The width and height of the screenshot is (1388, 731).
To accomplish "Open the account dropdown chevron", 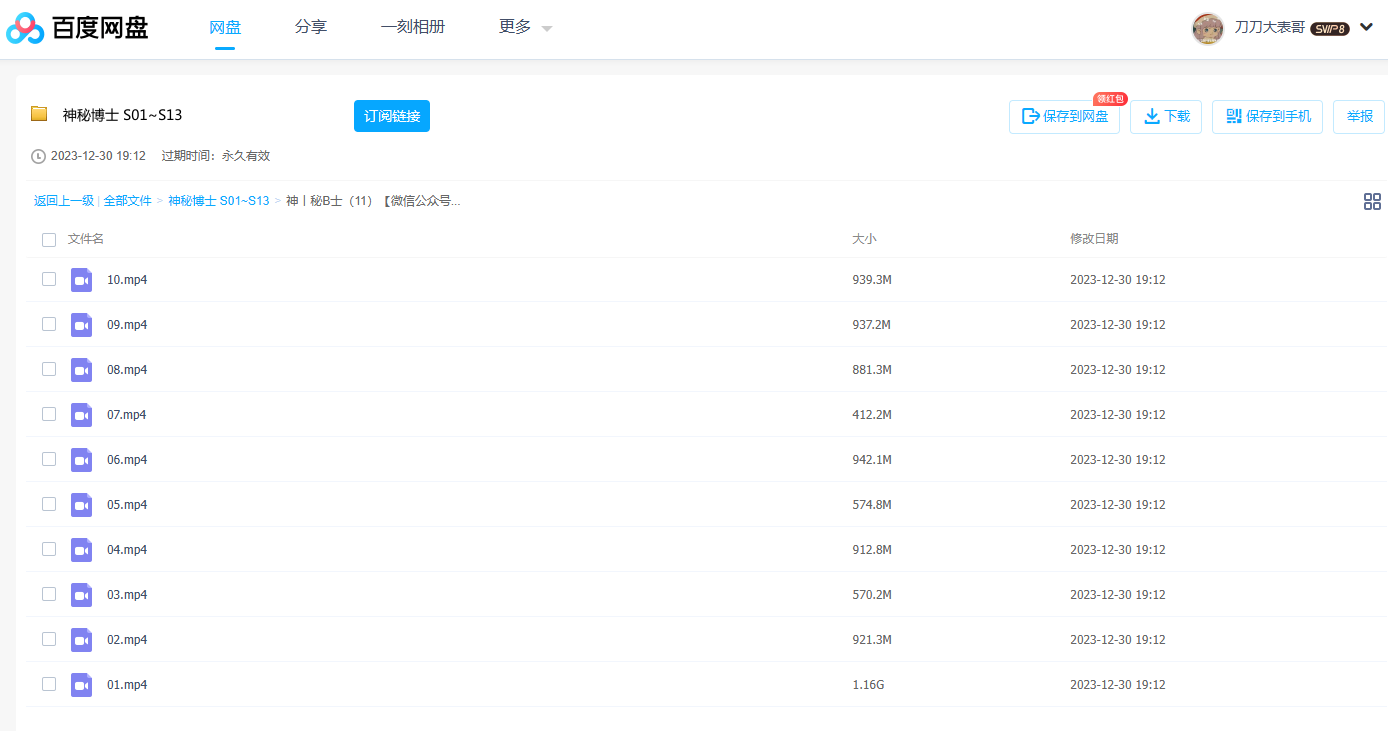I will coord(1366,27).
